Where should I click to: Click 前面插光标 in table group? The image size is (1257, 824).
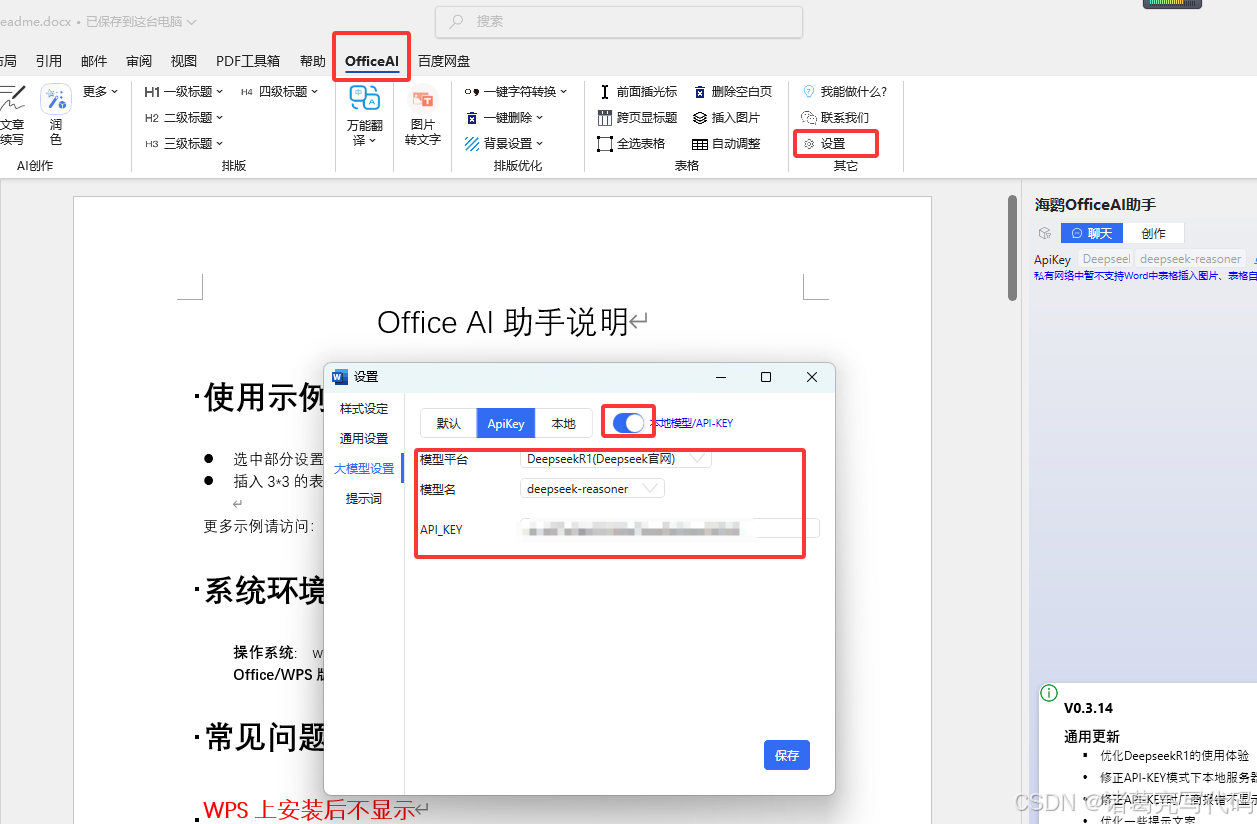click(638, 91)
